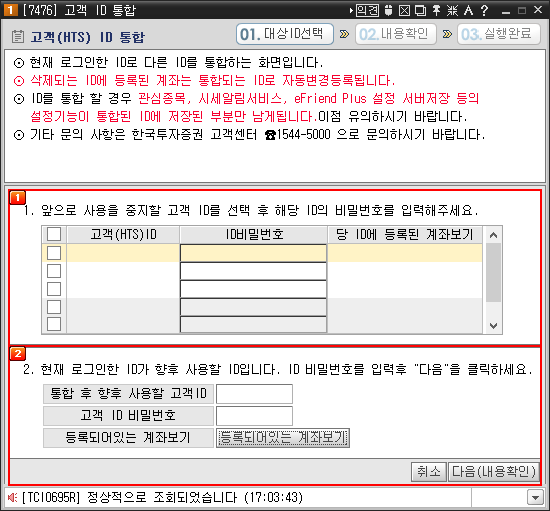This screenshot has height=511, width=550.
Task: Click the ID table vertical scrollbar thumb
Action: (494, 273)
